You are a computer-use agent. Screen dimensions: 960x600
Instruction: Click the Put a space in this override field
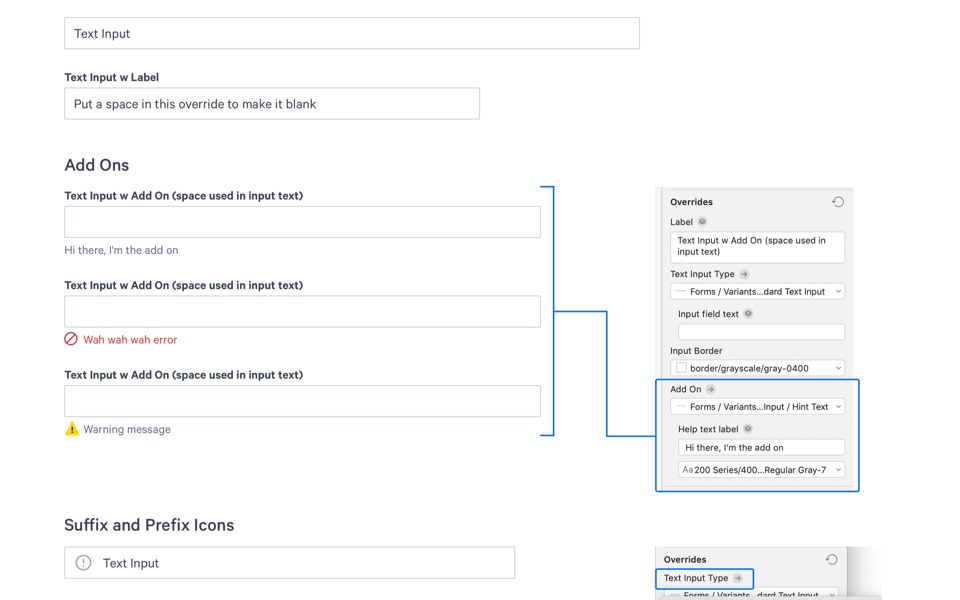tap(272, 104)
